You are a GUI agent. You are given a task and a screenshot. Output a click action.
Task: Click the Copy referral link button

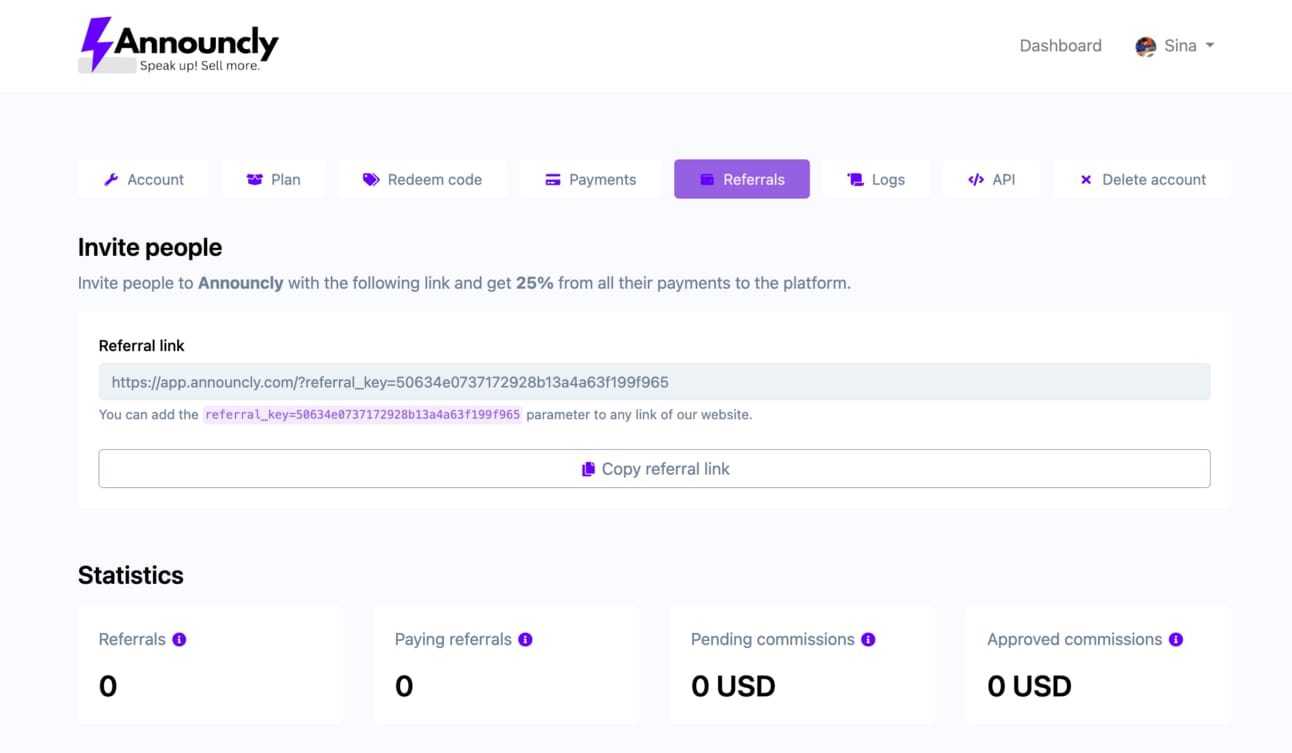point(654,469)
